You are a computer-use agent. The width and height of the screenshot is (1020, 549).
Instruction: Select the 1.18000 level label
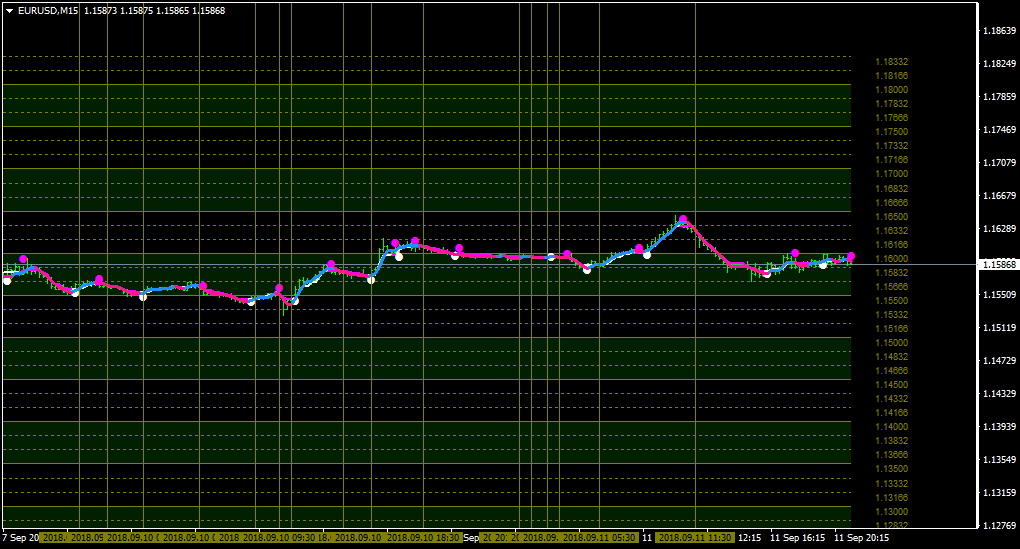tap(892, 90)
